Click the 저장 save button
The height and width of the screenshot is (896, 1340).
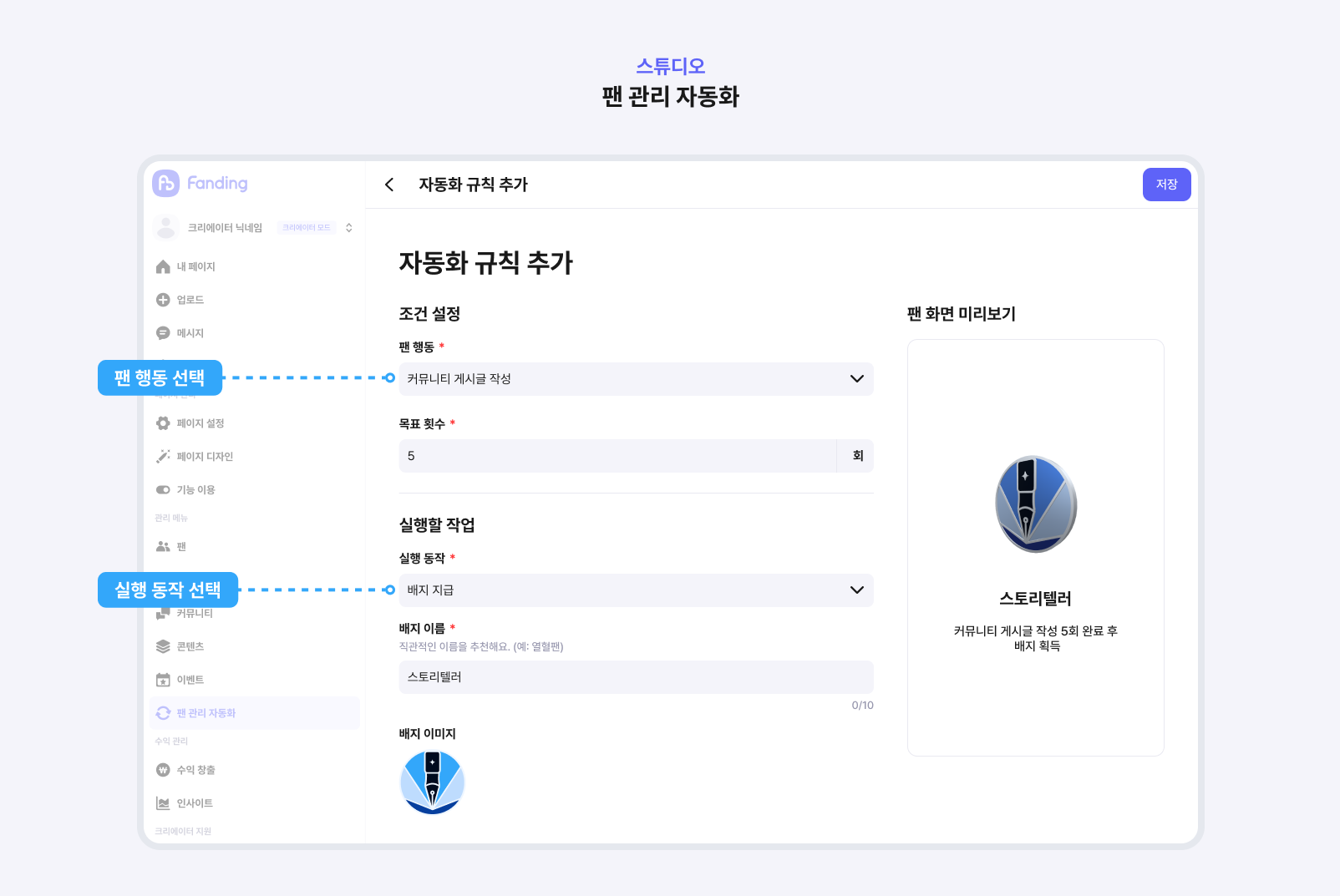(1166, 185)
